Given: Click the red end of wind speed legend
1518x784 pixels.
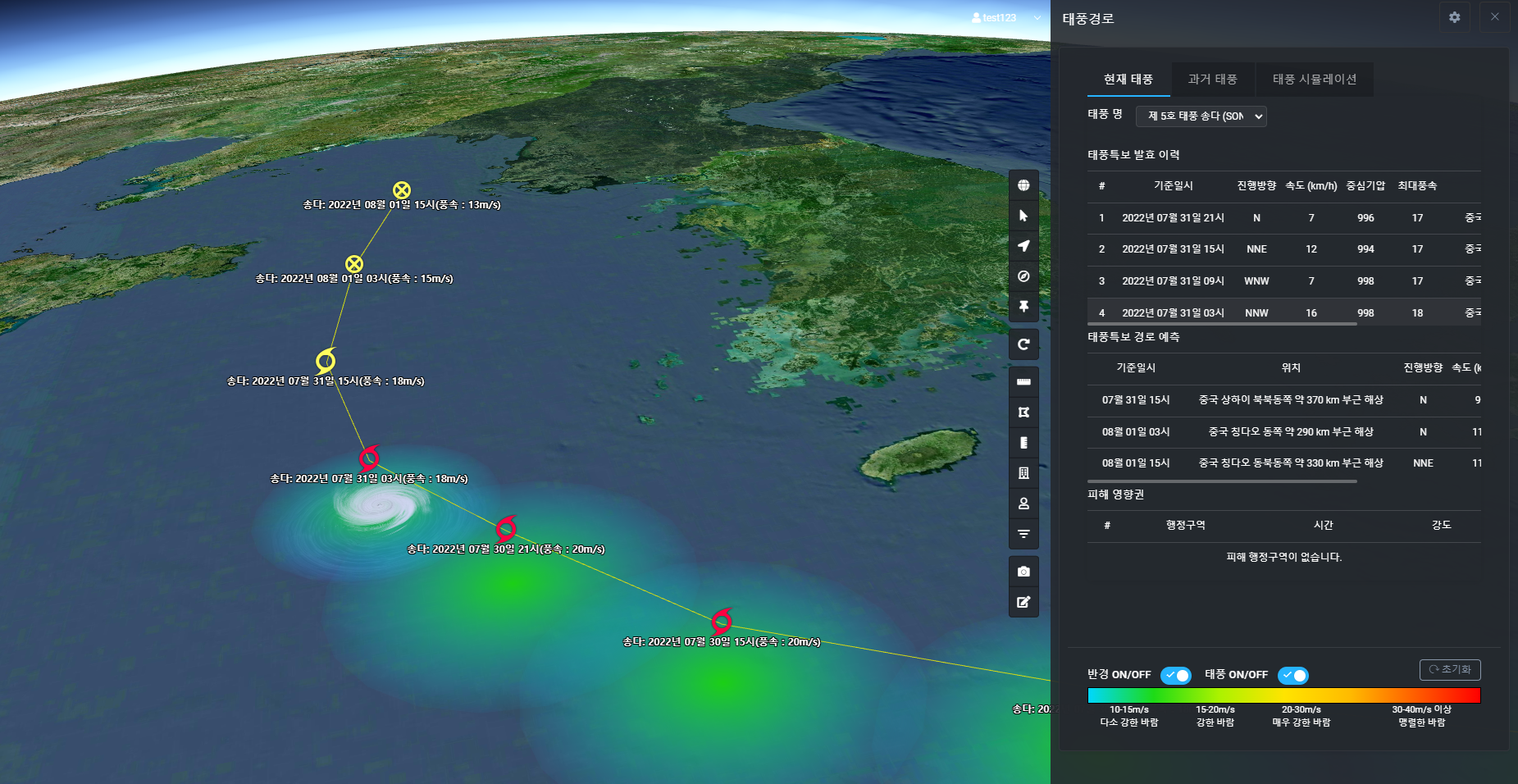Looking at the screenshot, I should [1471, 695].
